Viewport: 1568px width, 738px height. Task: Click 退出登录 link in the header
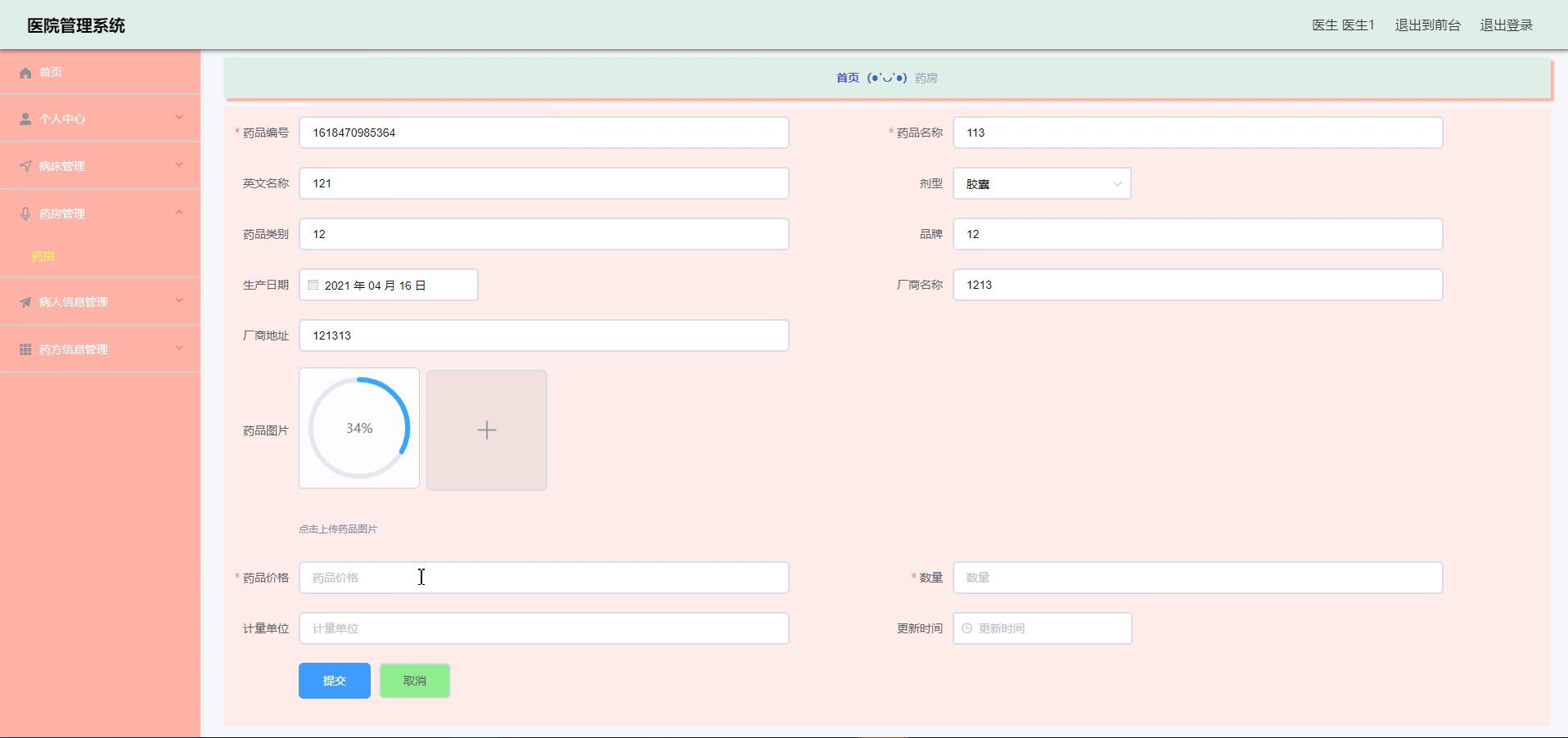[x=1506, y=25]
